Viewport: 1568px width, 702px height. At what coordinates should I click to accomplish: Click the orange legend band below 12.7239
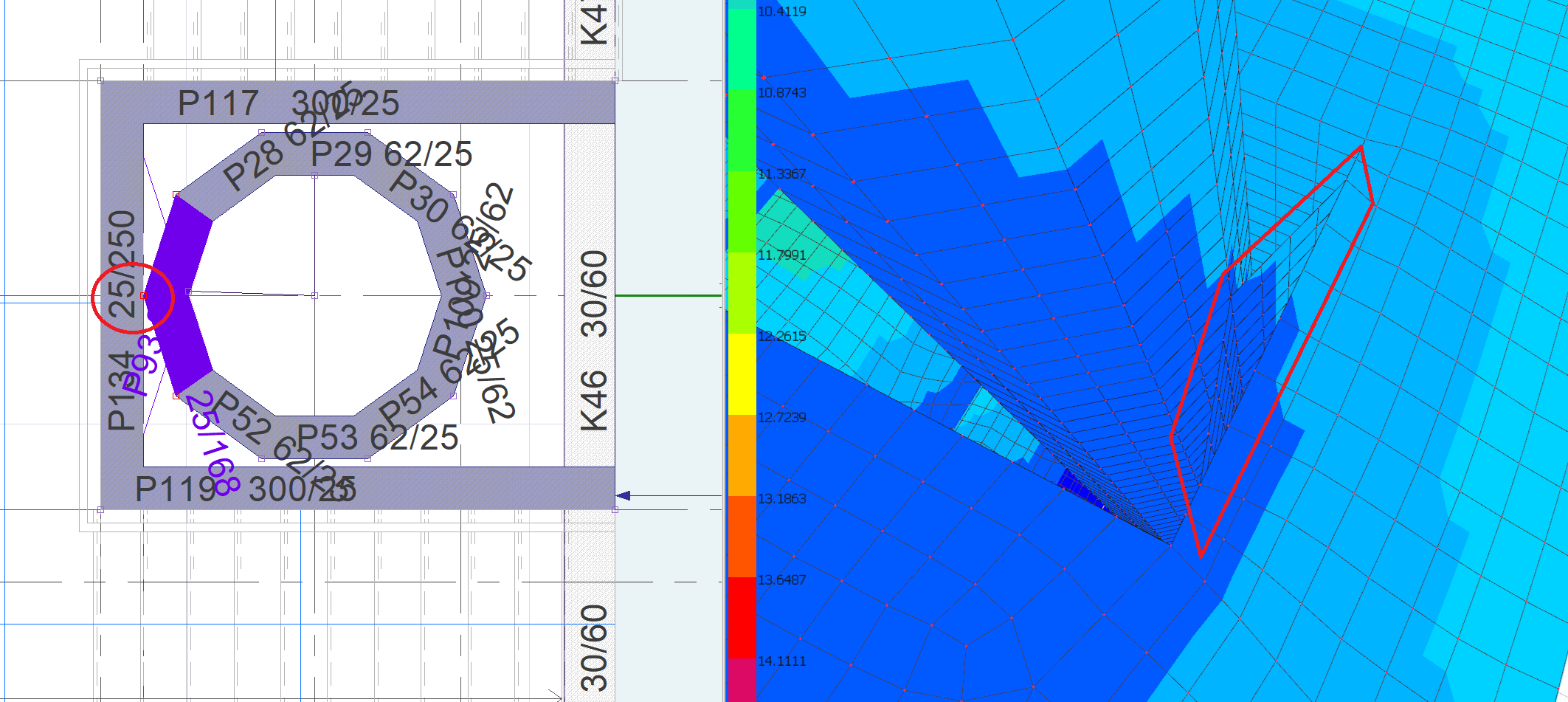(742, 455)
